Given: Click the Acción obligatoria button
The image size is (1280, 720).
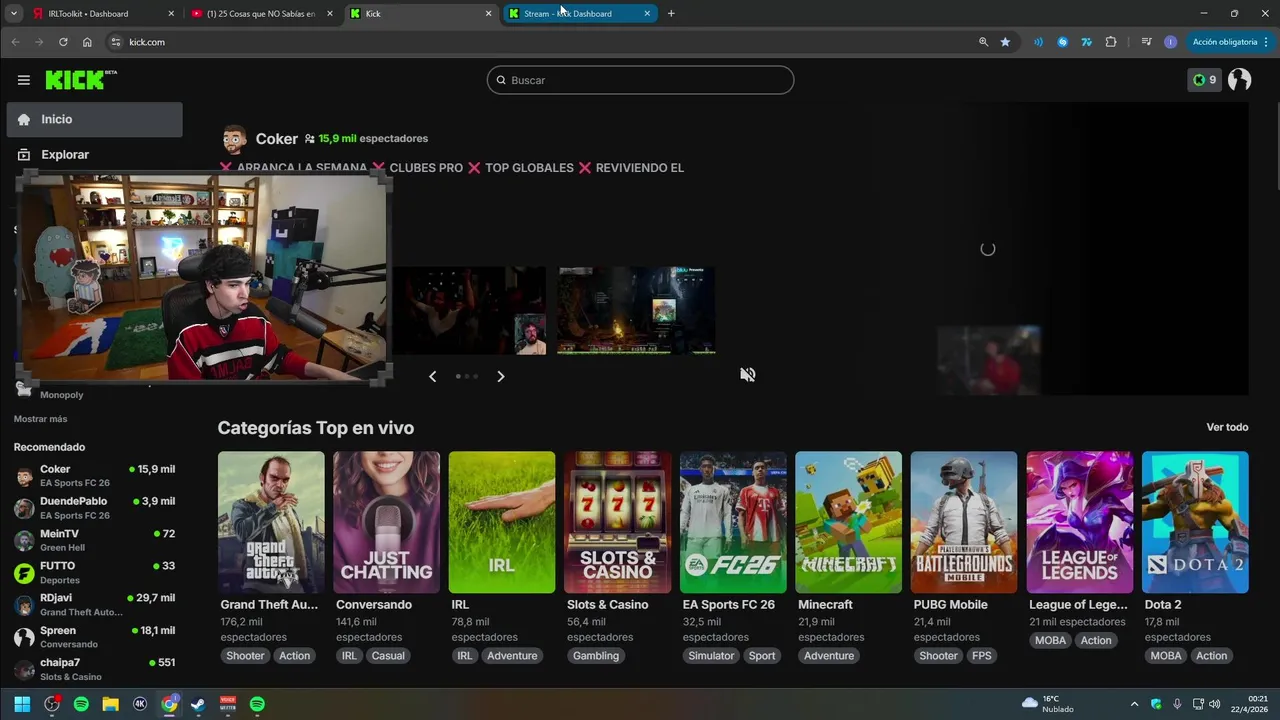Looking at the screenshot, I should point(1230,42).
